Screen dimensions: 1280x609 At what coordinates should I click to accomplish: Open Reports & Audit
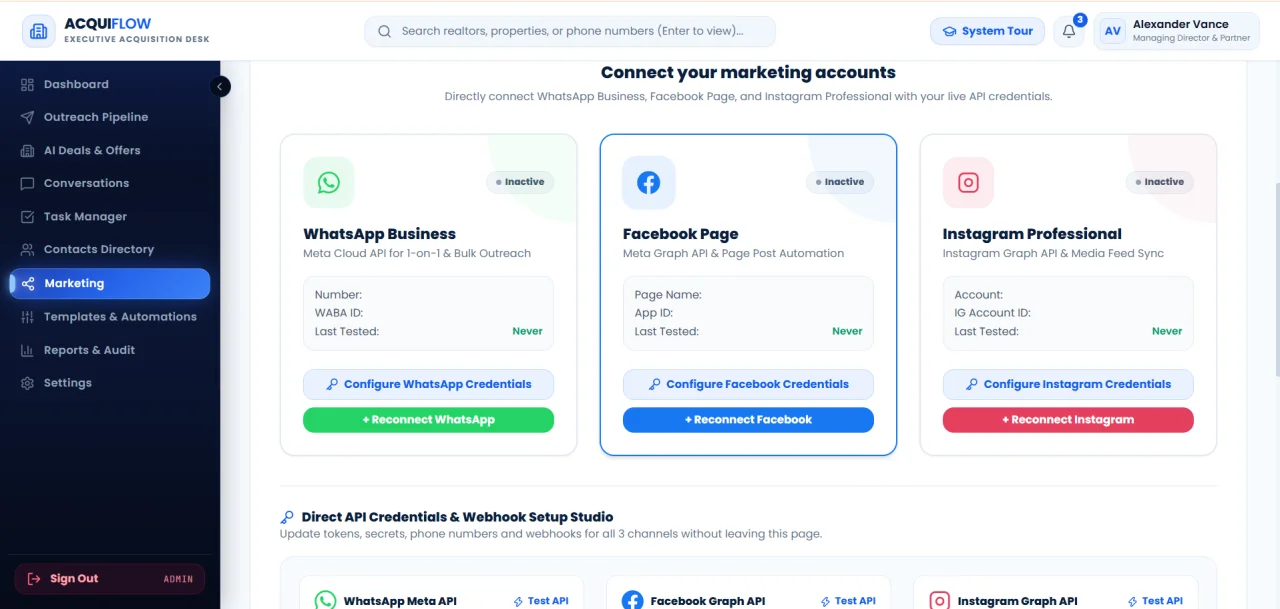click(x=110, y=350)
